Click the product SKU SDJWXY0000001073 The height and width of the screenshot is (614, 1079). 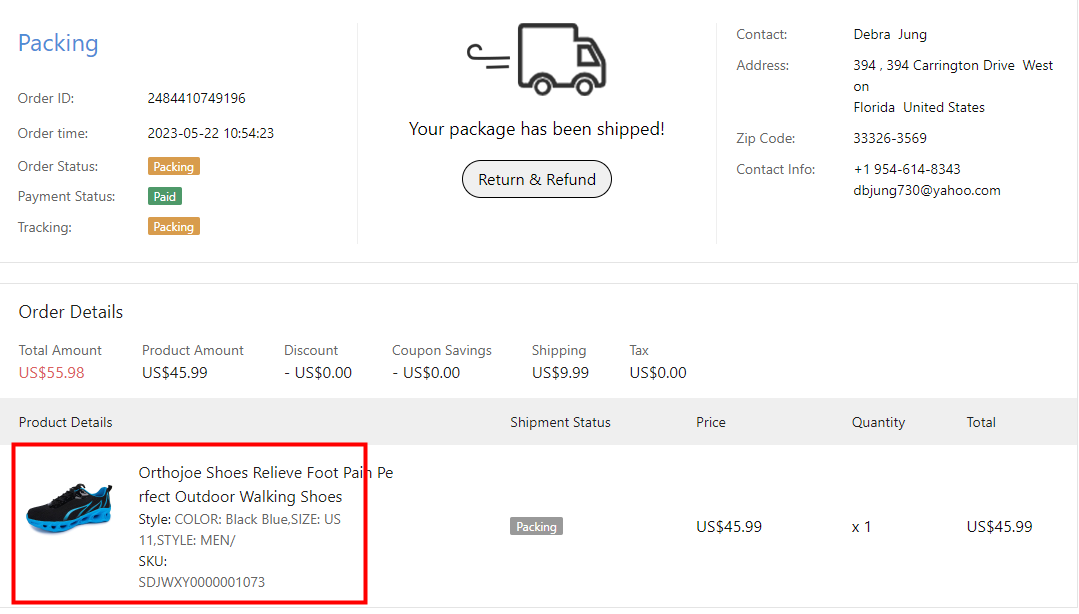point(201,582)
